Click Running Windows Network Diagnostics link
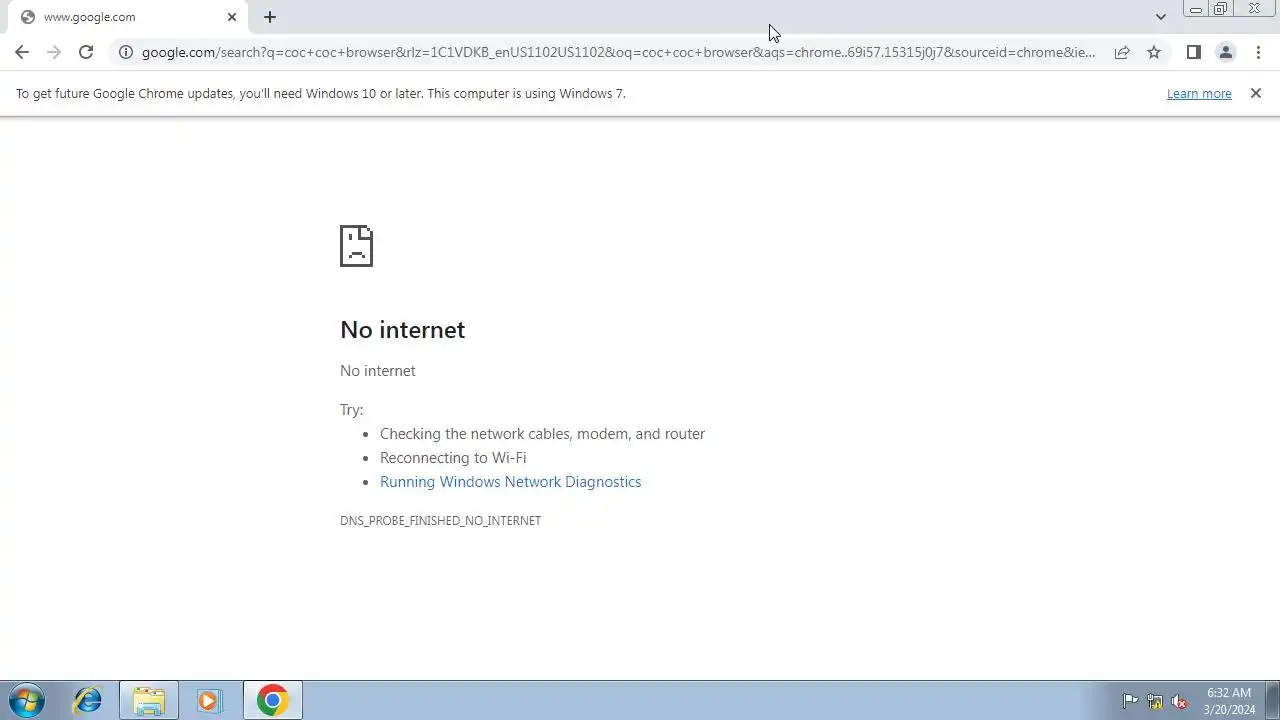The image size is (1280, 720). coord(510,482)
